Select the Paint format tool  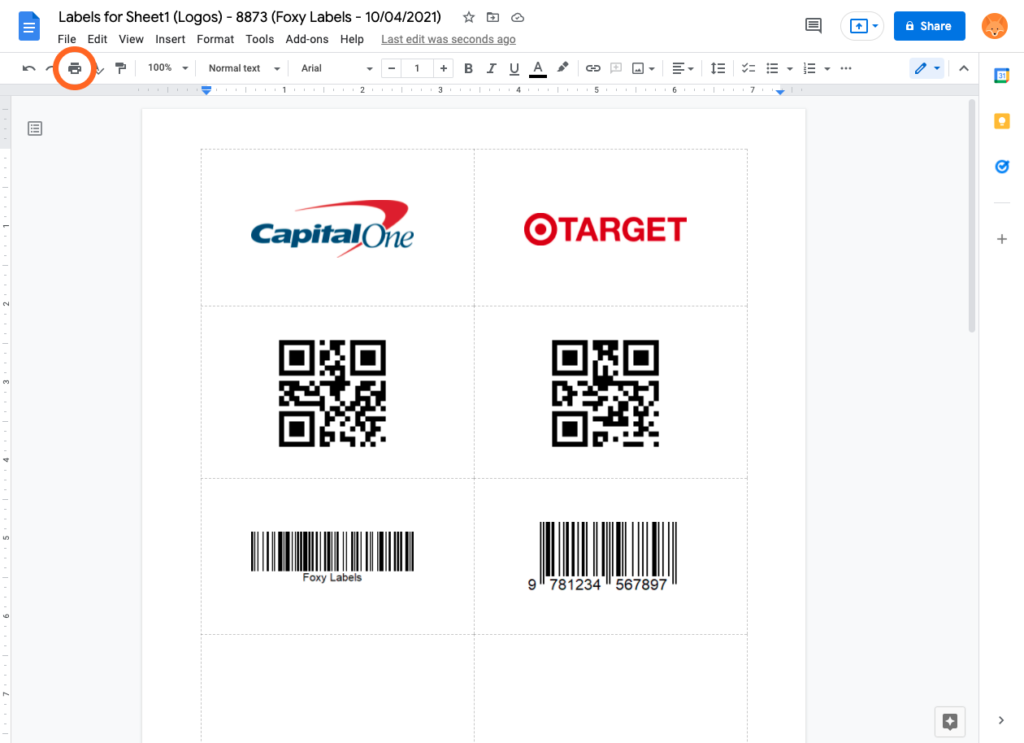[121, 68]
